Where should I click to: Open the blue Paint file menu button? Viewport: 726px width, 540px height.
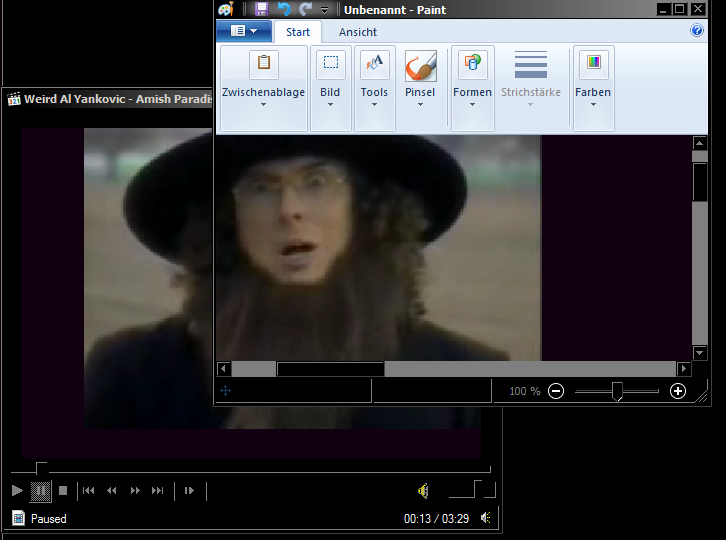[x=243, y=31]
